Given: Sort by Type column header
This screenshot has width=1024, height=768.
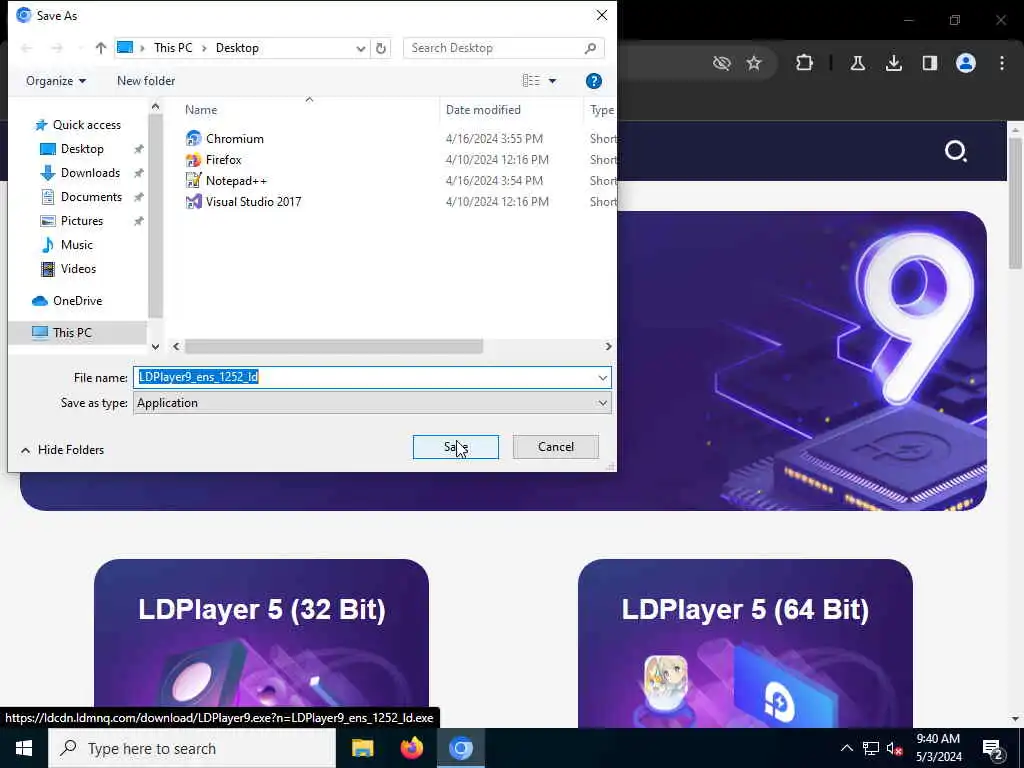Looking at the screenshot, I should point(601,110).
